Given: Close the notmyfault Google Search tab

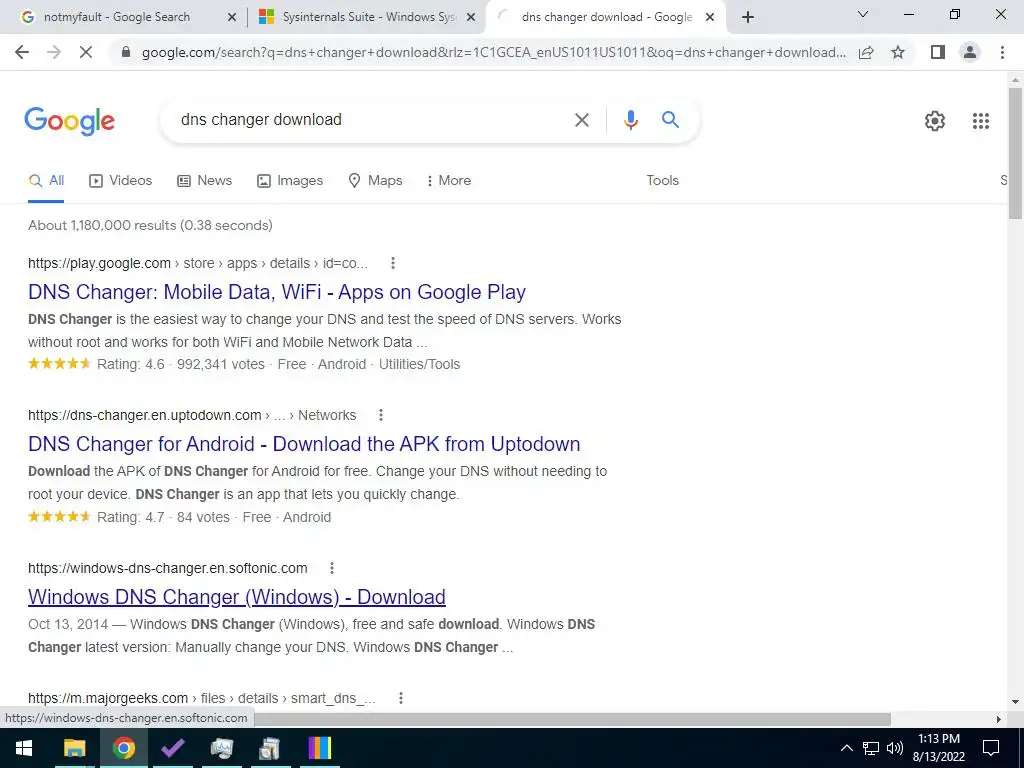Looking at the screenshot, I should [231, 17].
